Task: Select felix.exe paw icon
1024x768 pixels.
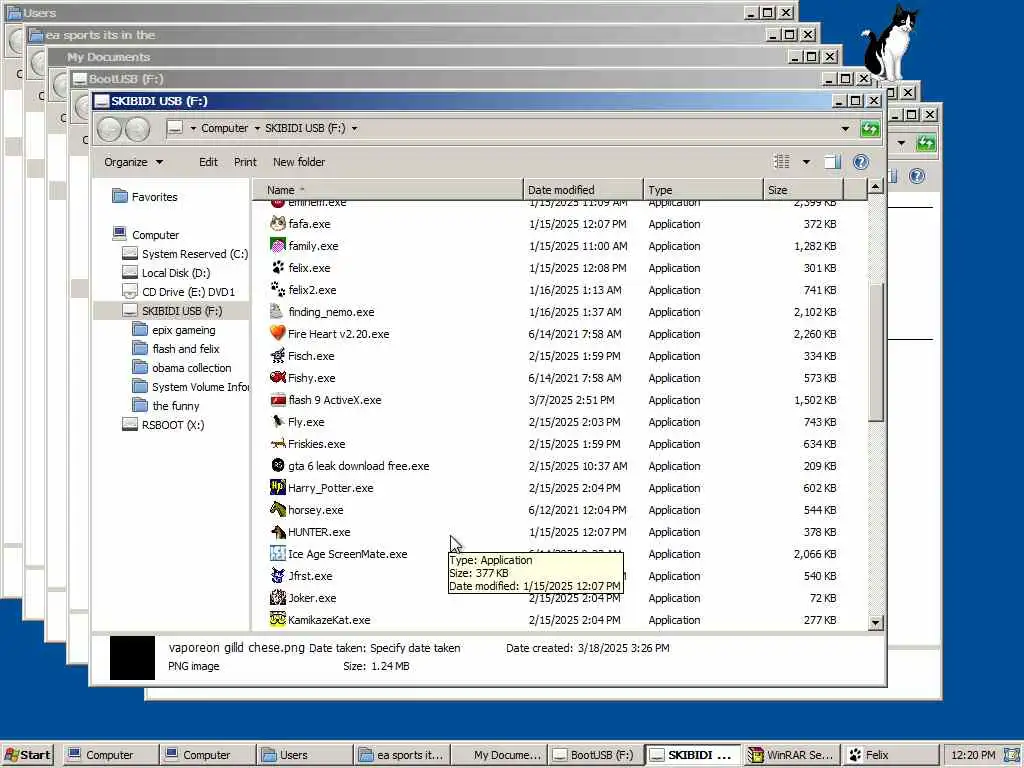Action: (x=278, y=268)
